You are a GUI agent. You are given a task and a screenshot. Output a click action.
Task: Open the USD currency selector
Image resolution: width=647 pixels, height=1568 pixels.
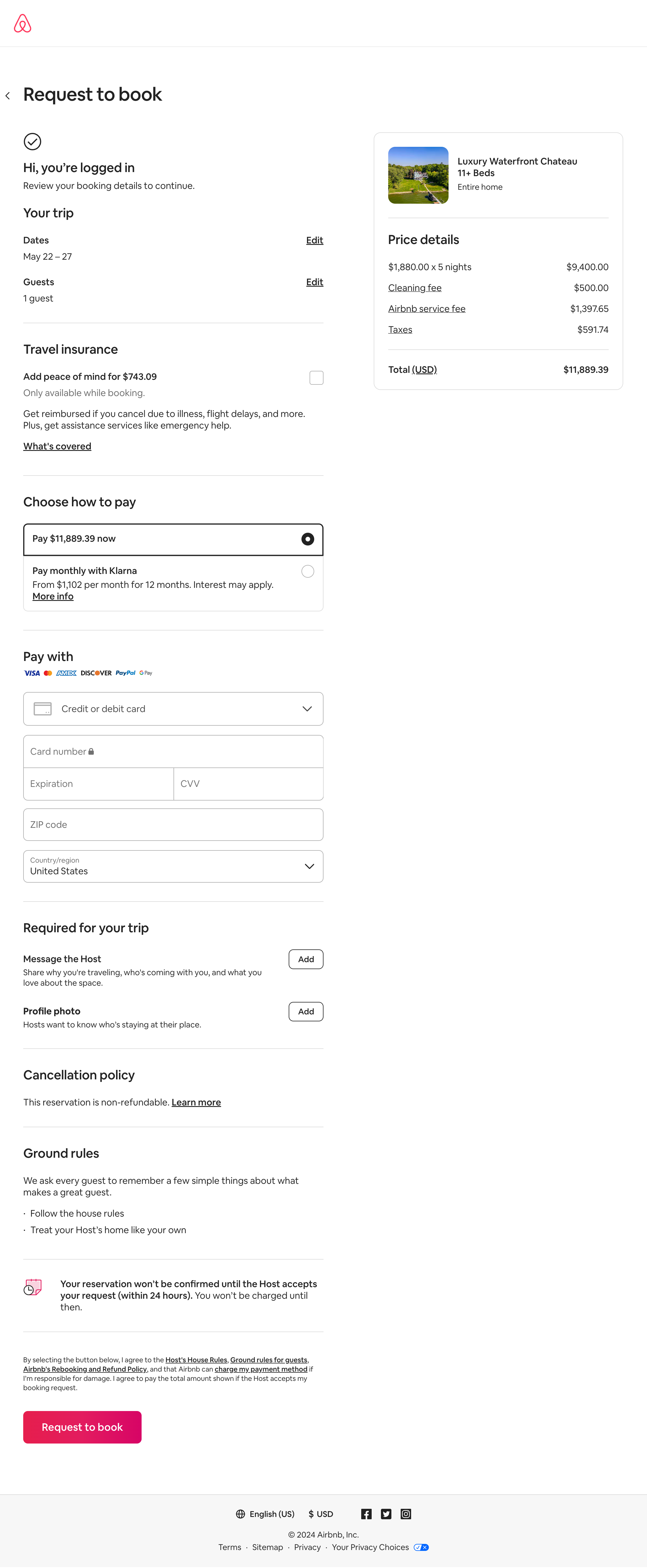click(321, 1514)
